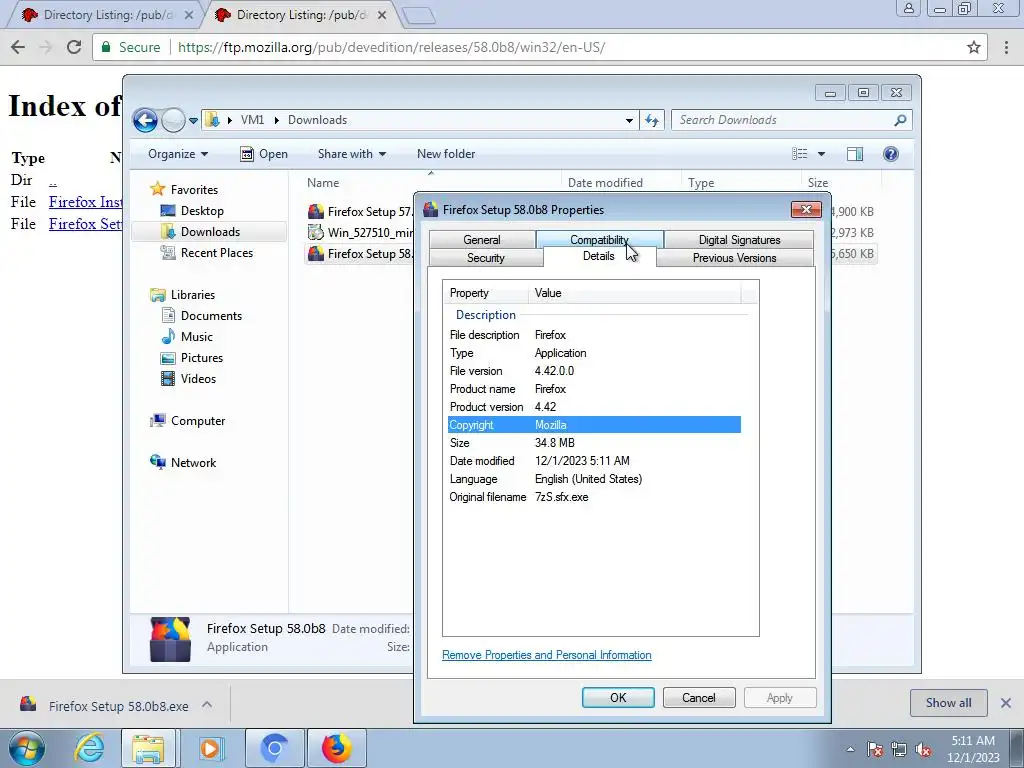Click the magnifier icon in Search Downloads box
This screenshot has height=768, width=1024.
pyautogui.click(x=900, y=120)
